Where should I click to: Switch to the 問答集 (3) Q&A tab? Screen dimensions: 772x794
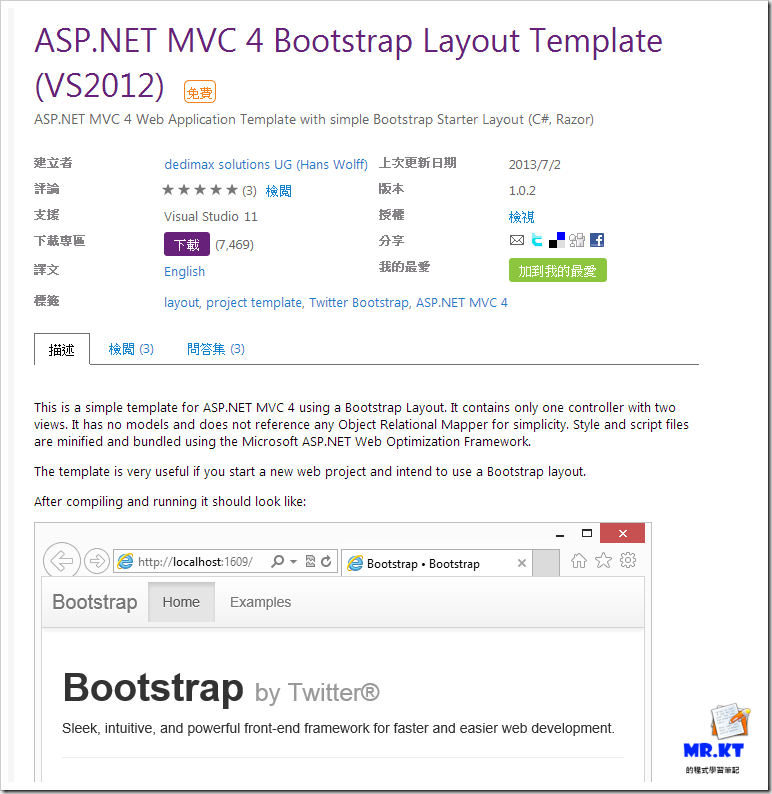(216, 349)
